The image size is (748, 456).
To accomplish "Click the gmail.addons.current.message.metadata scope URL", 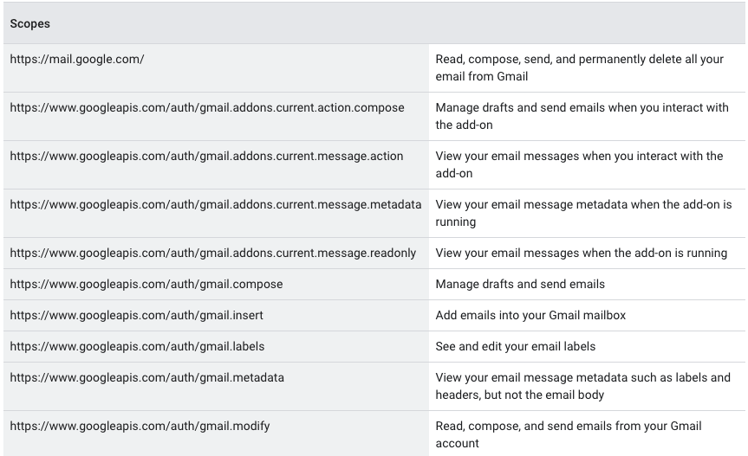I will 216,205.
